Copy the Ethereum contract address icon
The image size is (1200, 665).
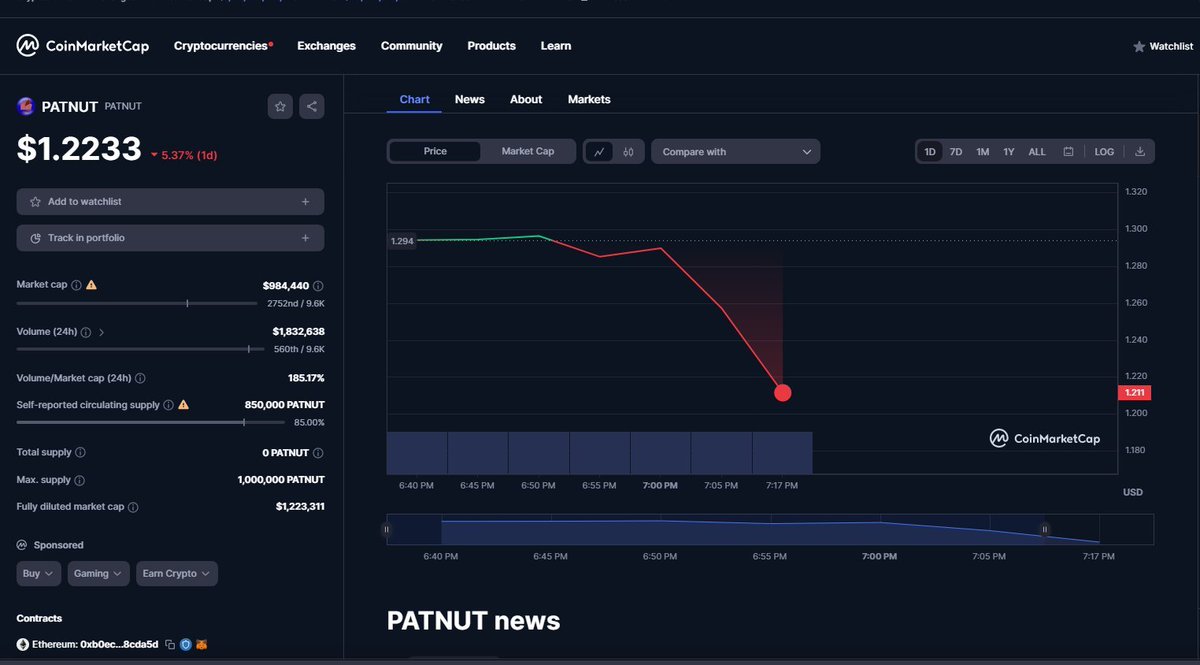tap(169, 644)
